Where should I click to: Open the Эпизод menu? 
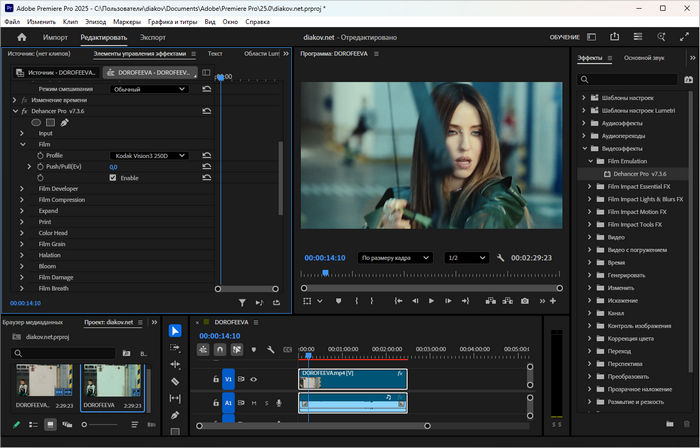click(97, 20)
